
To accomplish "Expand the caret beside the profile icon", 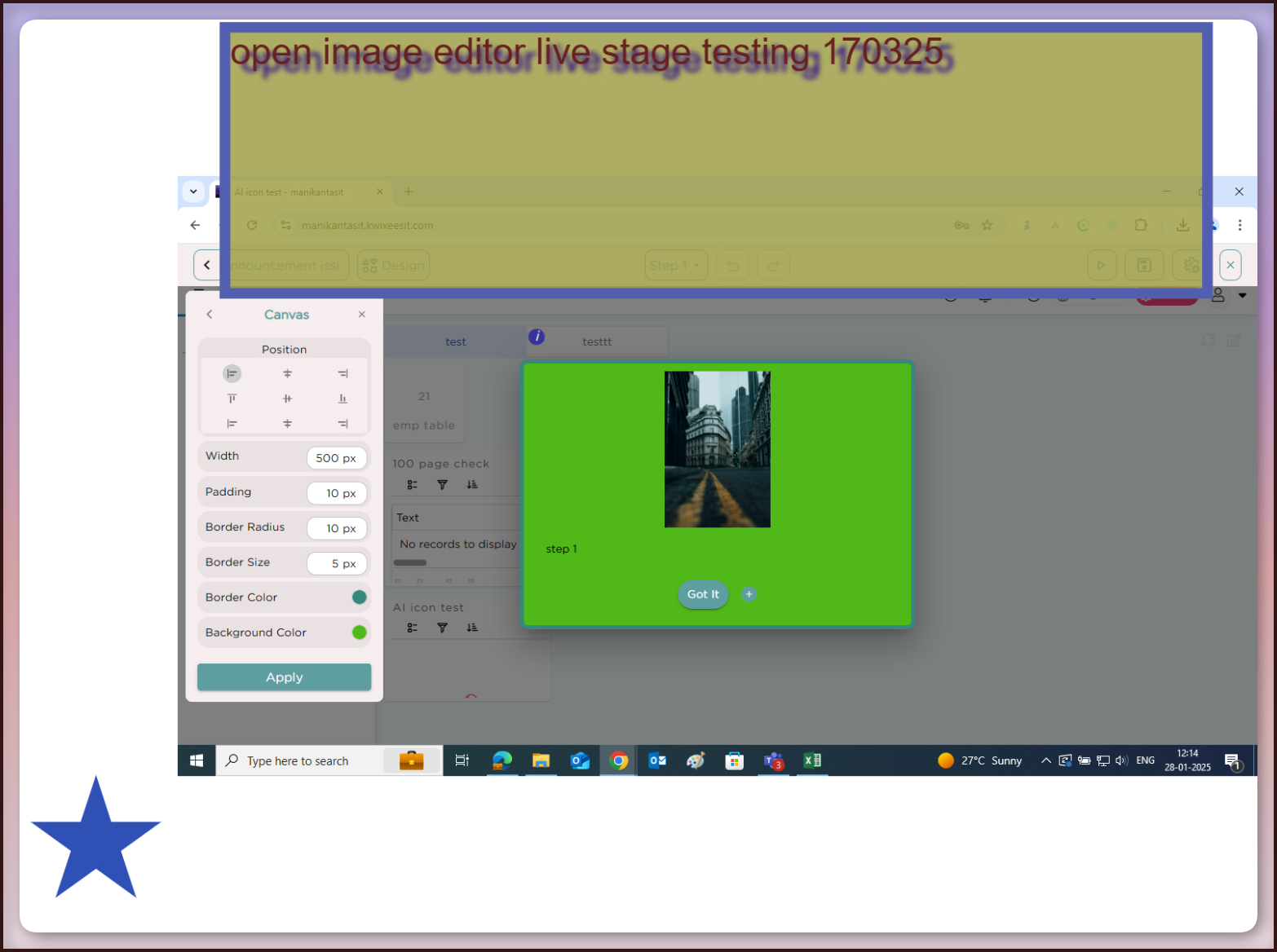I will (1243, 295).
